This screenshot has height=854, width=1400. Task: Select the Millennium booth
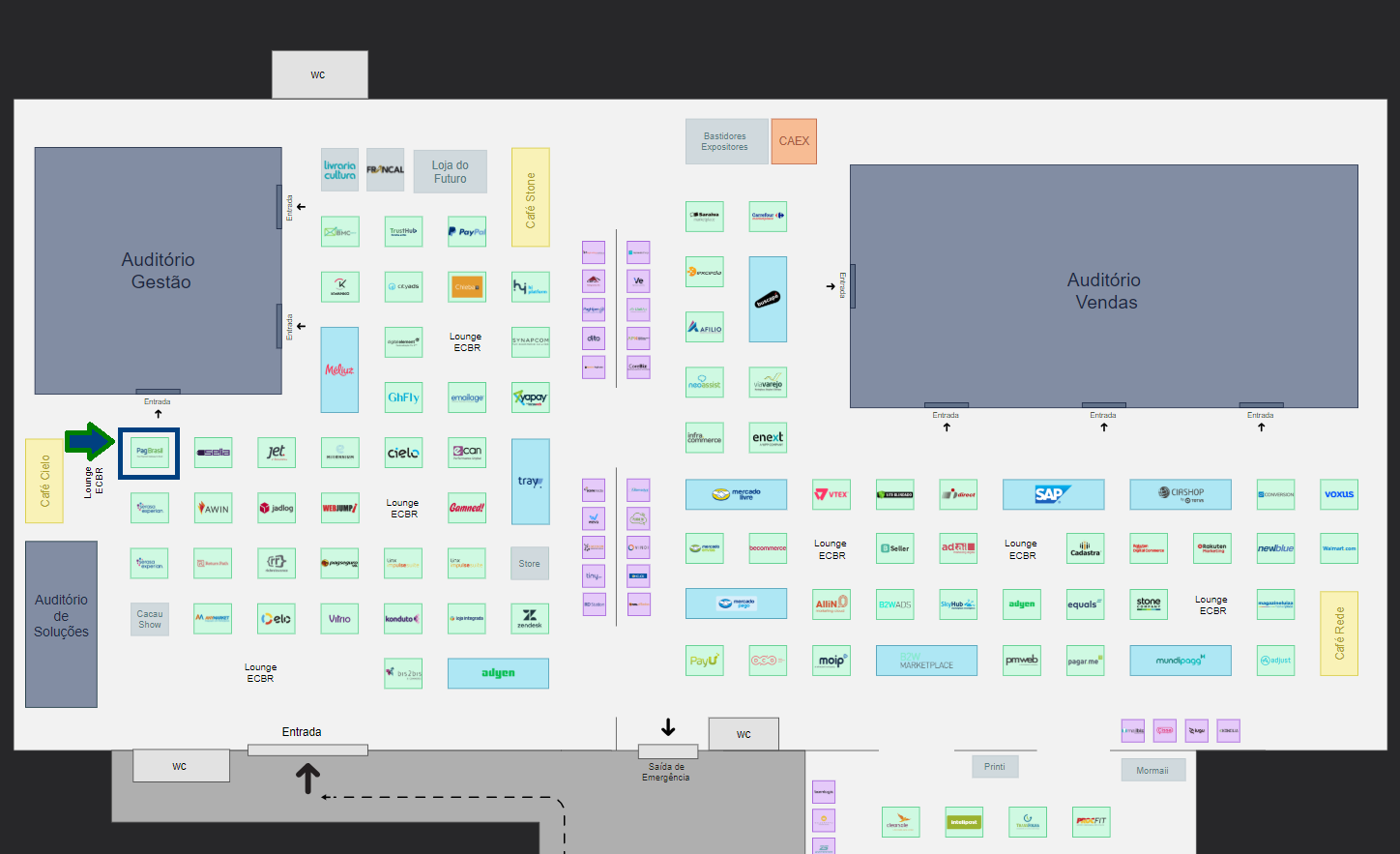(x=339, y=452)
